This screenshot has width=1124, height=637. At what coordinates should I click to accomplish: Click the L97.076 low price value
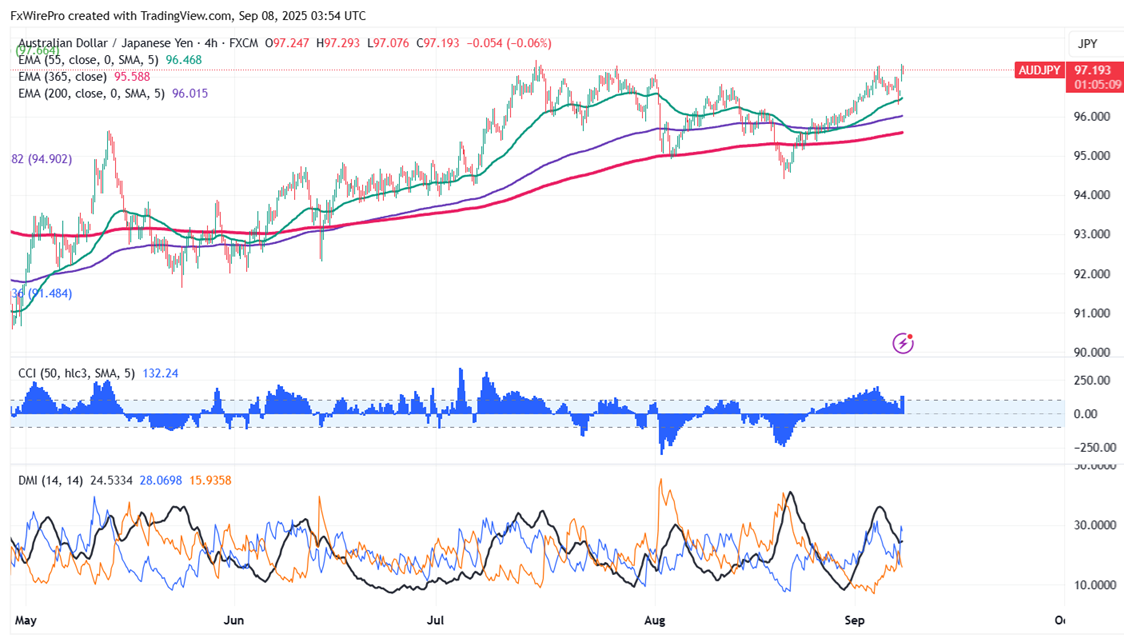[x=388, y=43]
